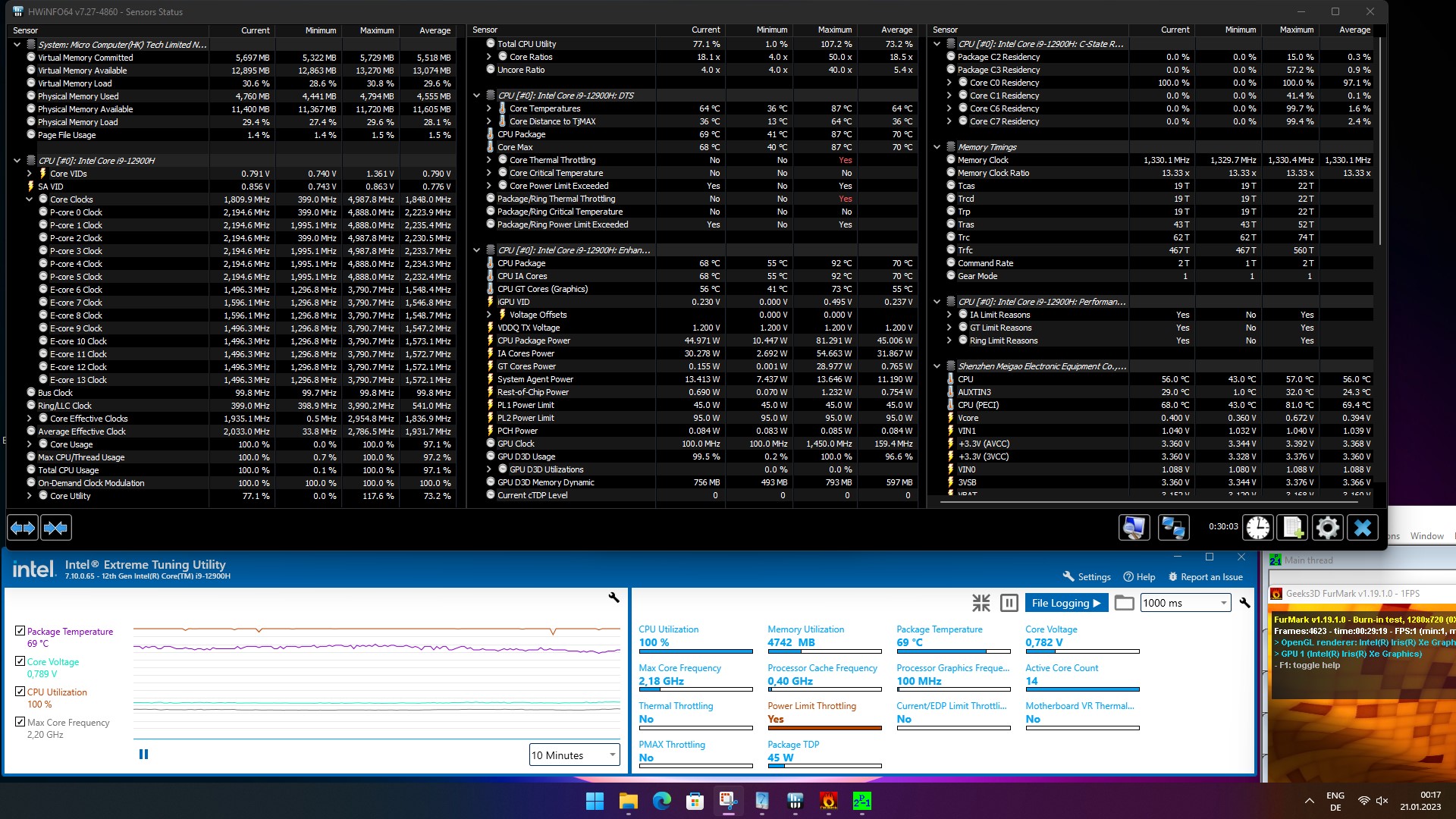Open XTU monitor panel wrench icon

click(1244, 603)
